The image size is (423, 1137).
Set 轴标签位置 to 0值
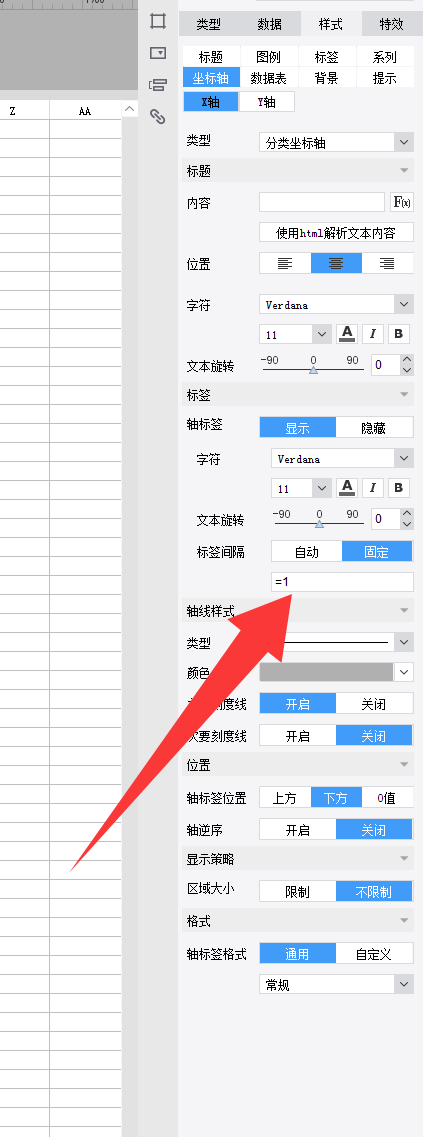[x=387, y=798]
